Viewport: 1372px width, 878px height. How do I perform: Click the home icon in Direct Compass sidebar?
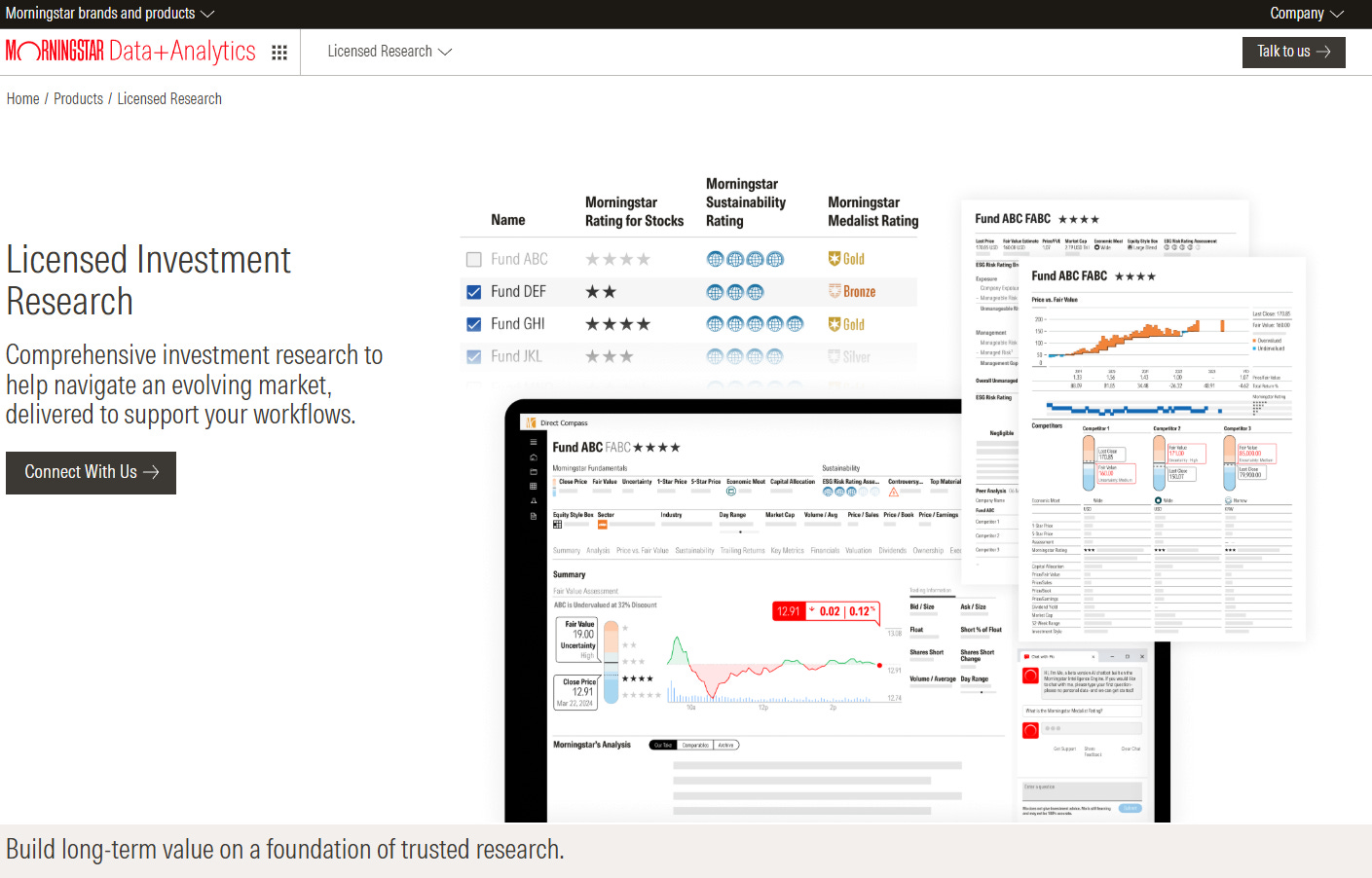click(533, 457)
